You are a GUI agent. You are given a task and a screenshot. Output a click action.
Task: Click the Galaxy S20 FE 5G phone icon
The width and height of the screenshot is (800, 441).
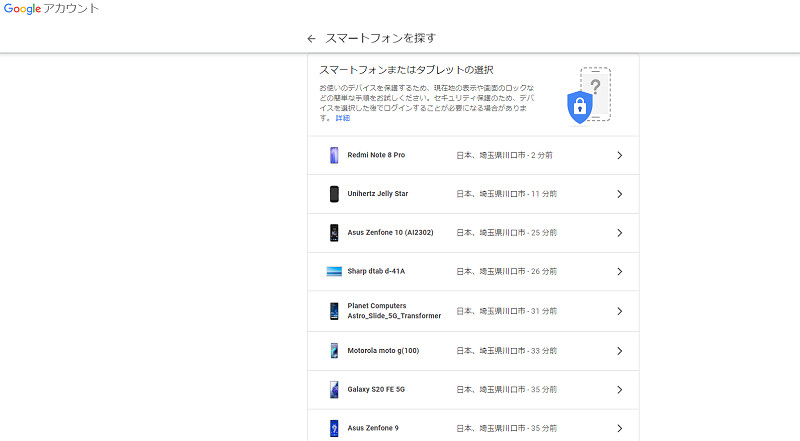click(334, 389)
